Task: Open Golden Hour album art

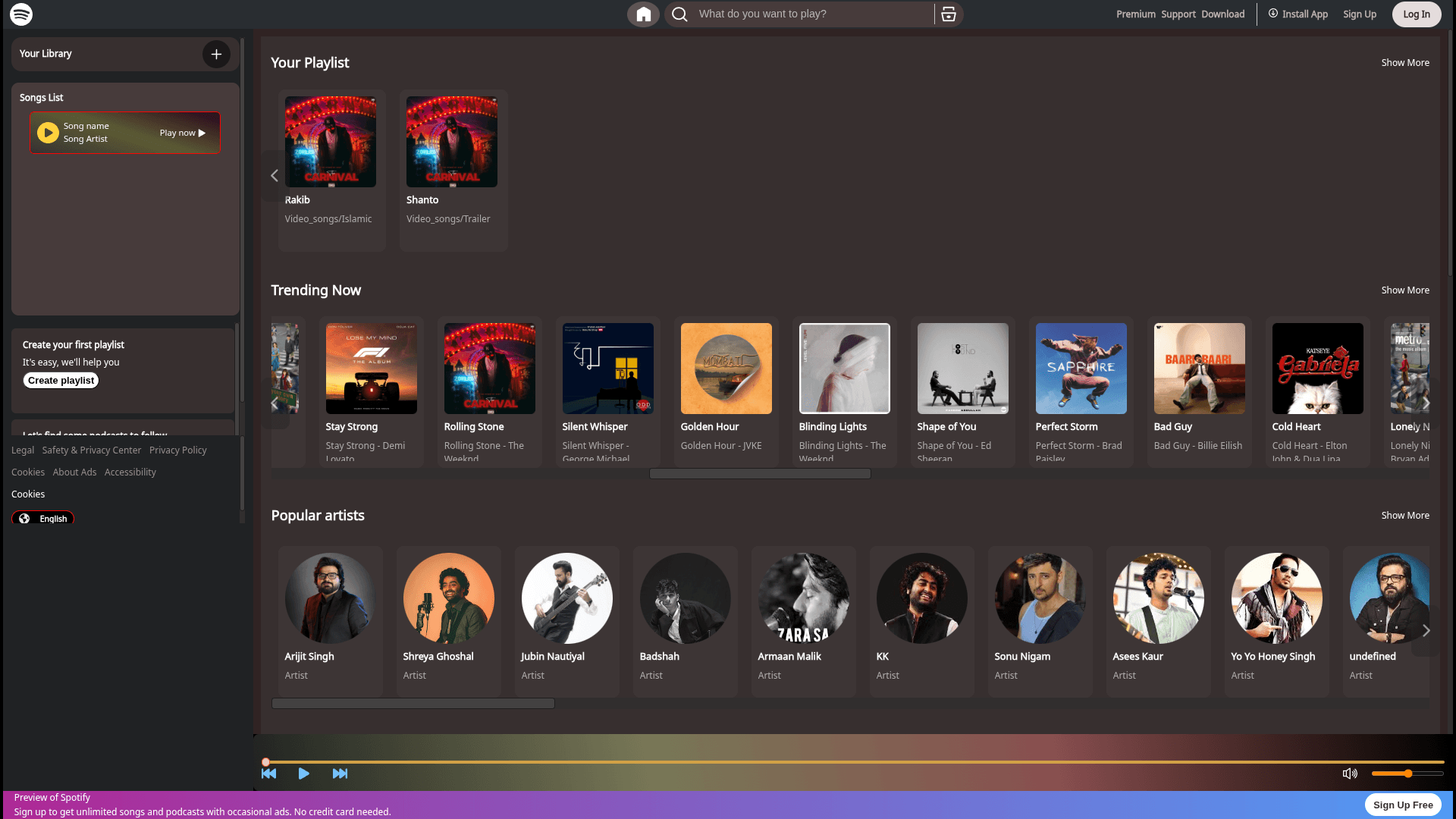Action: point(726,369)
